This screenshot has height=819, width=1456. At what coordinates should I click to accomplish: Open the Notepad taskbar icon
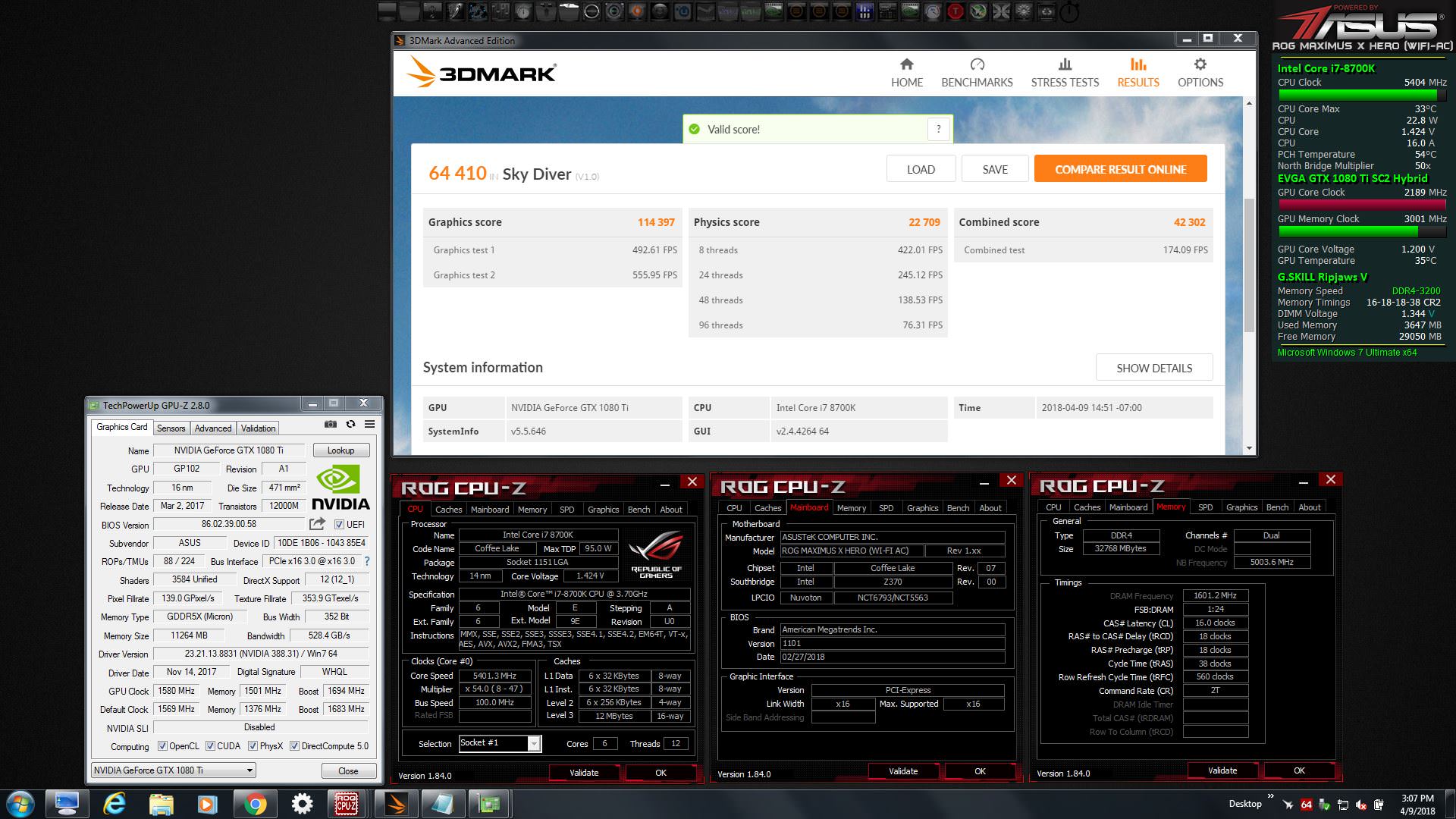click(442, 803)
